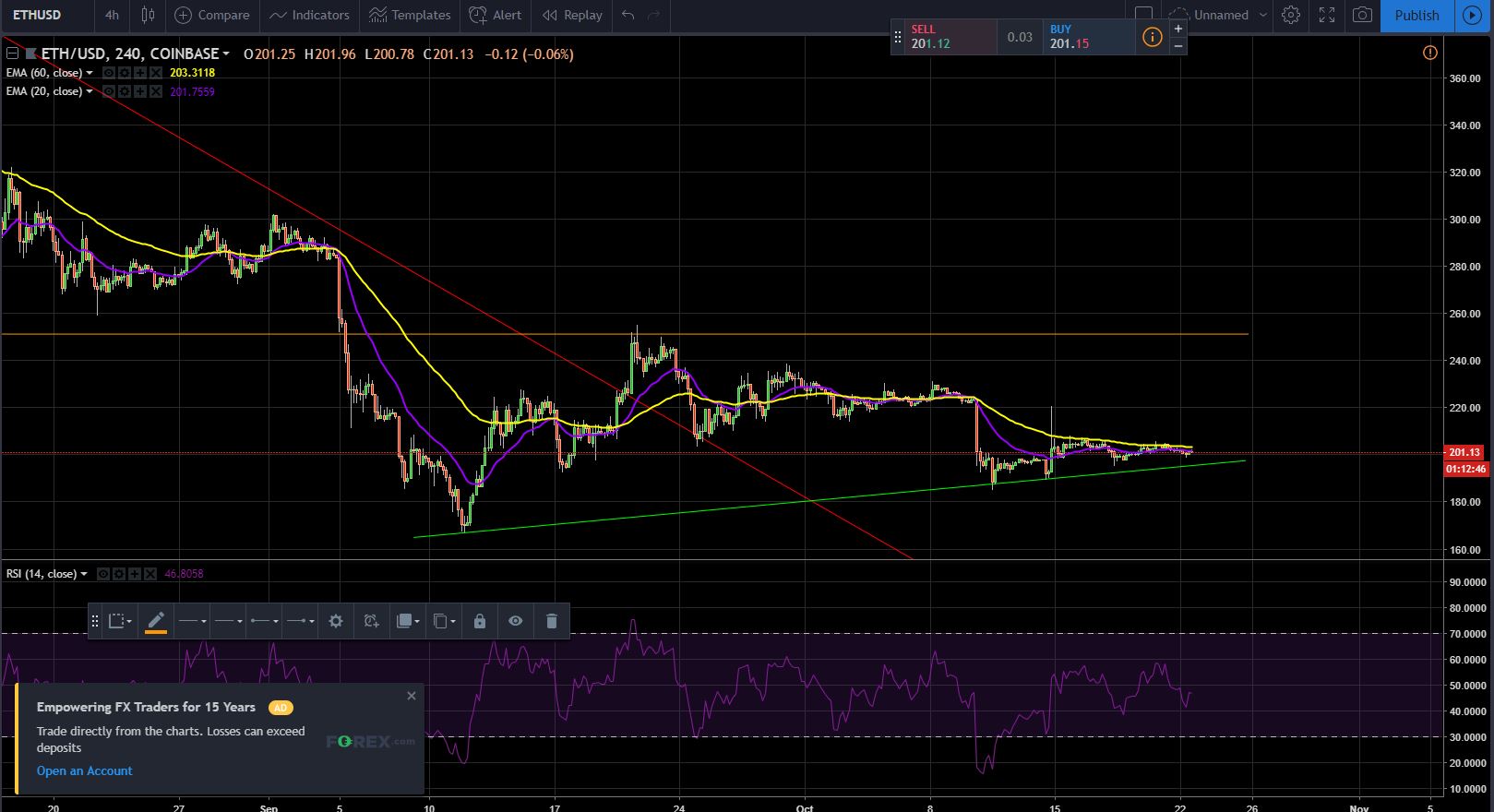The height and width of the screenshot is (812, 1494).
Task: Decrease order quantity with minus button
Action: (1178, 46)
